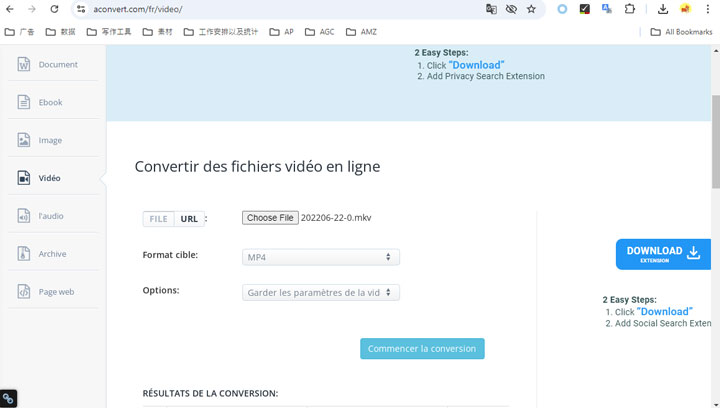Go back using the browser back arrow
This screenshot has height=408, width=720.
[x=10, y=9]
